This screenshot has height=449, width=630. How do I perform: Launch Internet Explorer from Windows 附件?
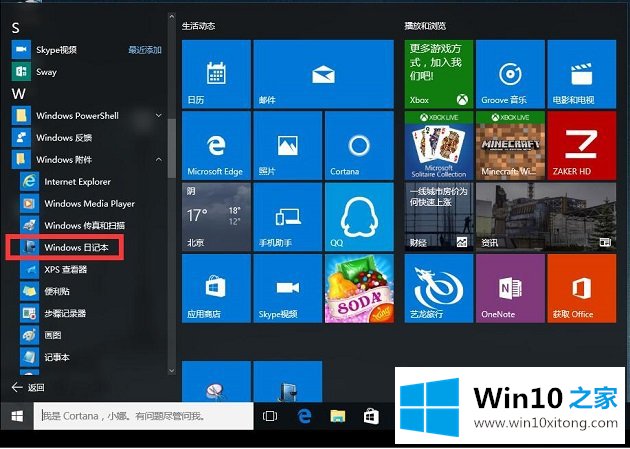[76, 182]
